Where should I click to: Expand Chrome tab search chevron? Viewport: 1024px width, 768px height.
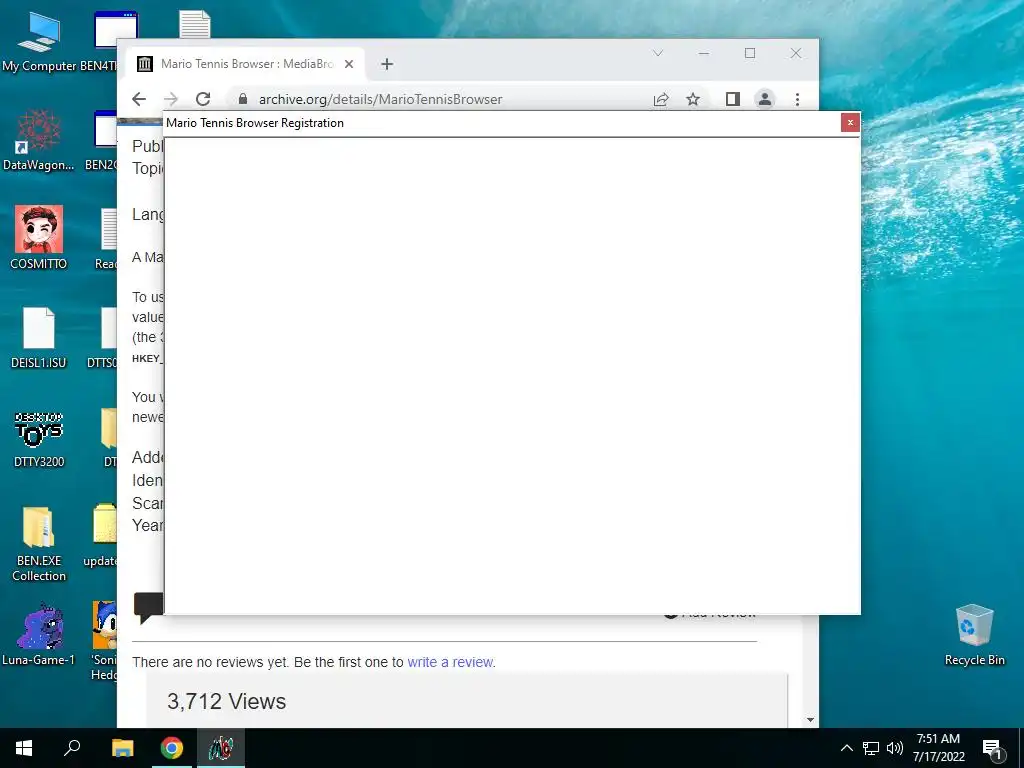[658, 53]
